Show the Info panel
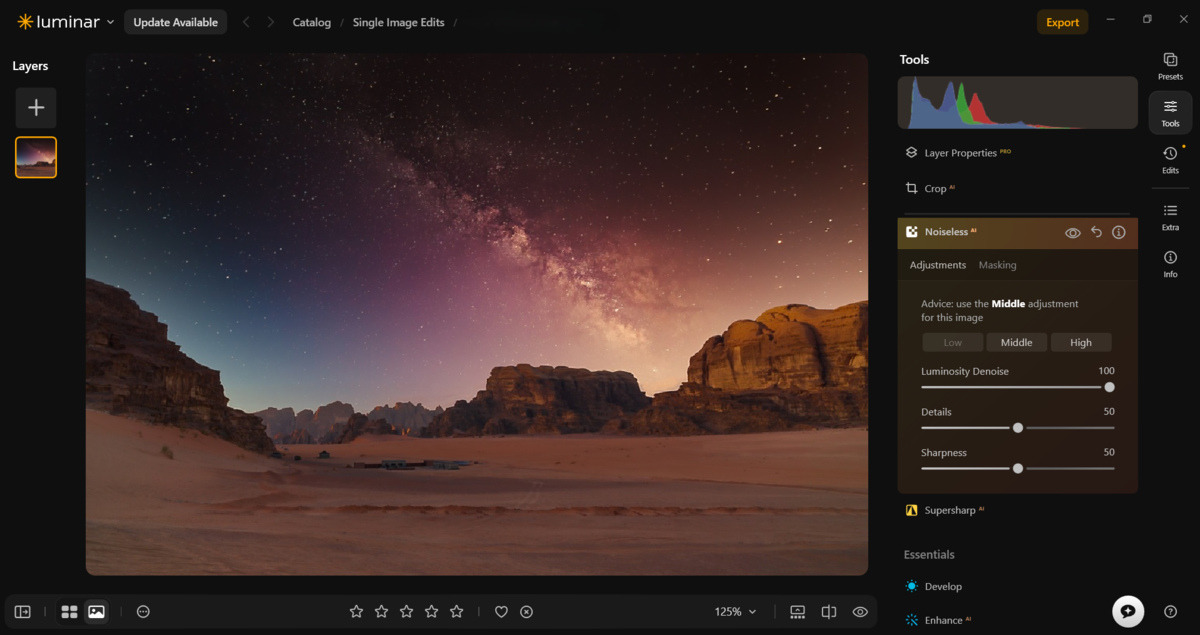Screen dimensions: 1200x635 (x=1170, y=264)
